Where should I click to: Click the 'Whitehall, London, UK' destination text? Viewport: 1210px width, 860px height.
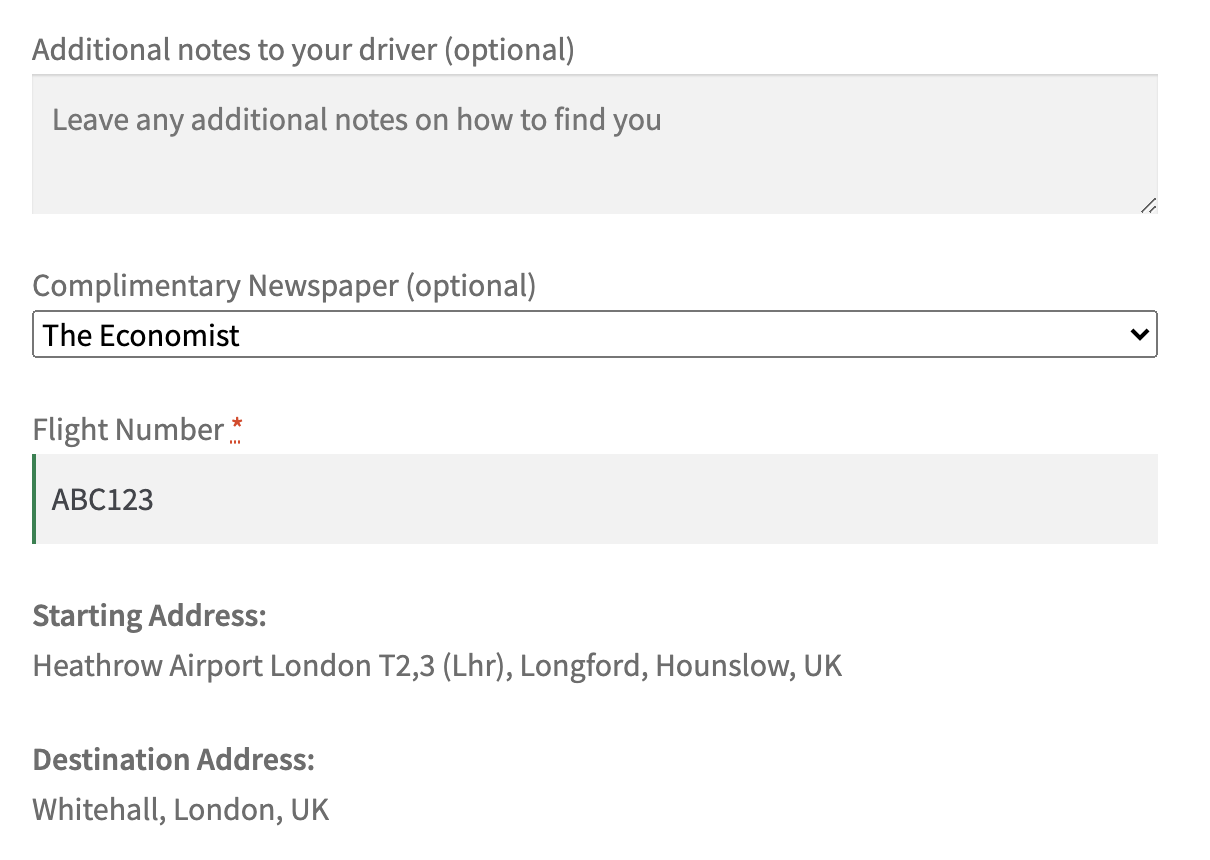pos(180,809)
